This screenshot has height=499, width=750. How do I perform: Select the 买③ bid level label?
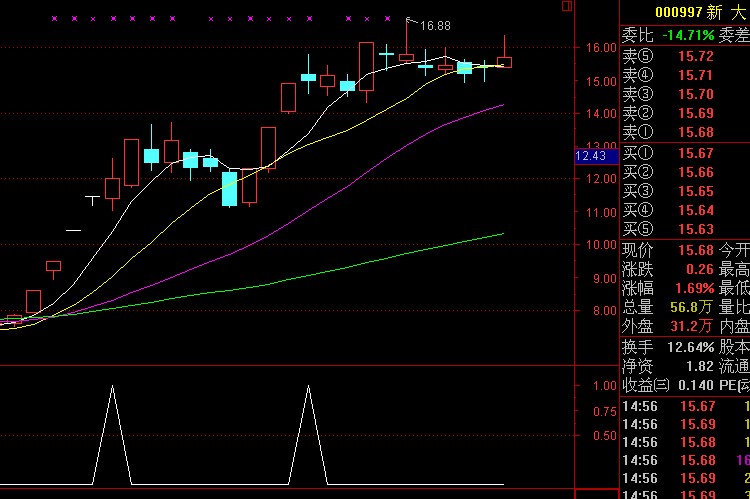point(638,191)
